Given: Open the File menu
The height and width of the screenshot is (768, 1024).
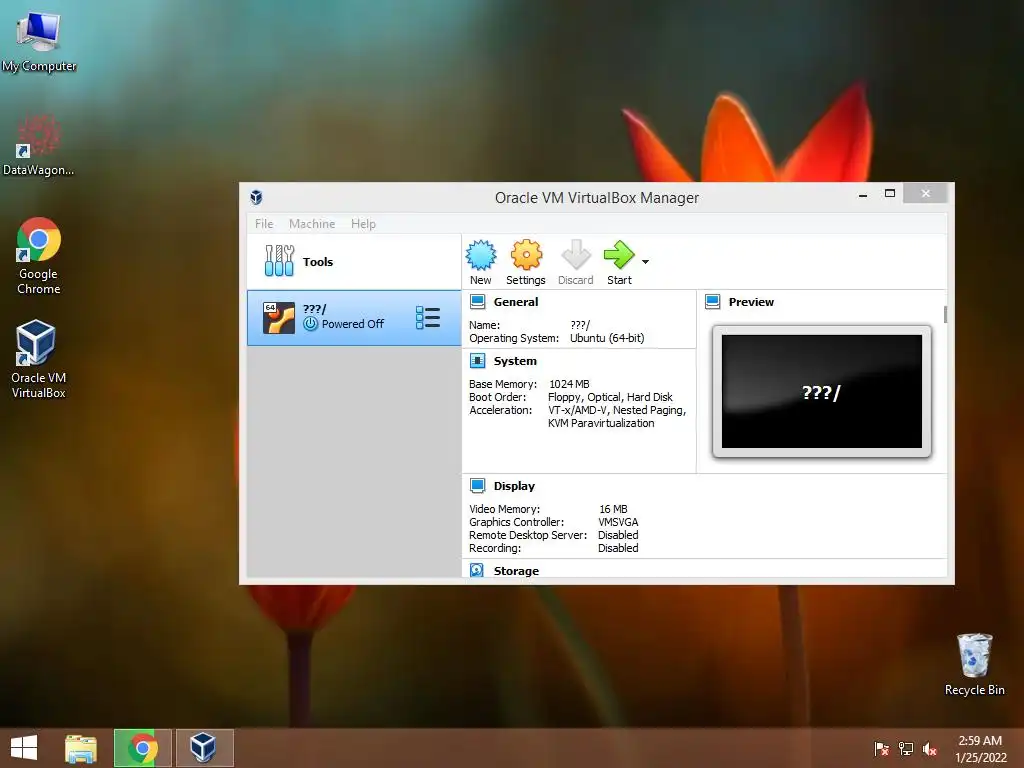Looking at the screenshot, I should (x=264, y=224).
